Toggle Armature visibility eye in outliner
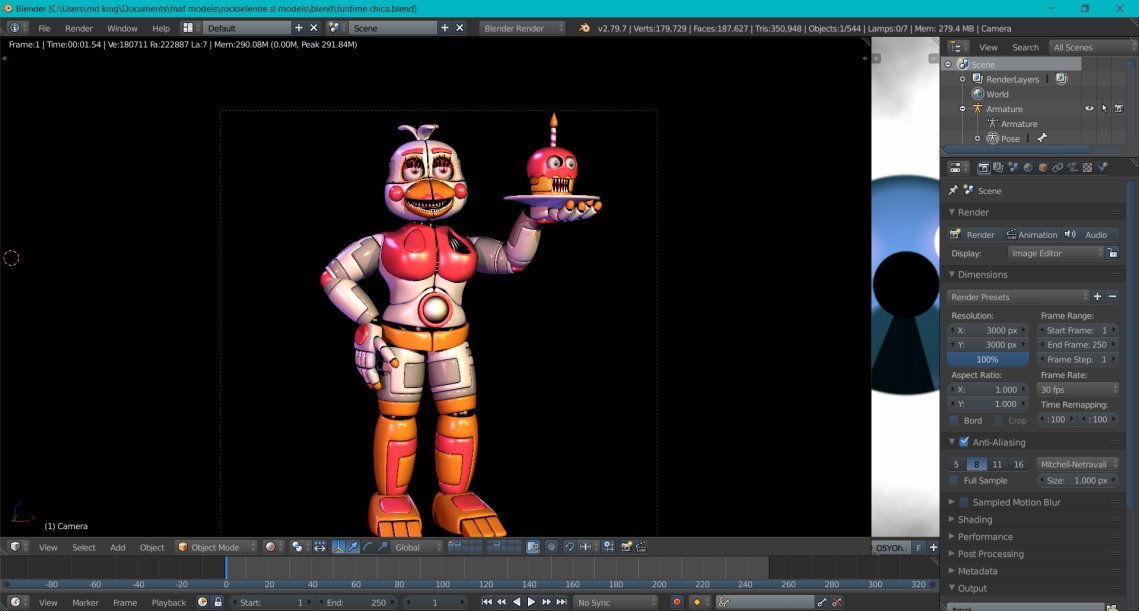 tap(1089, 108)
